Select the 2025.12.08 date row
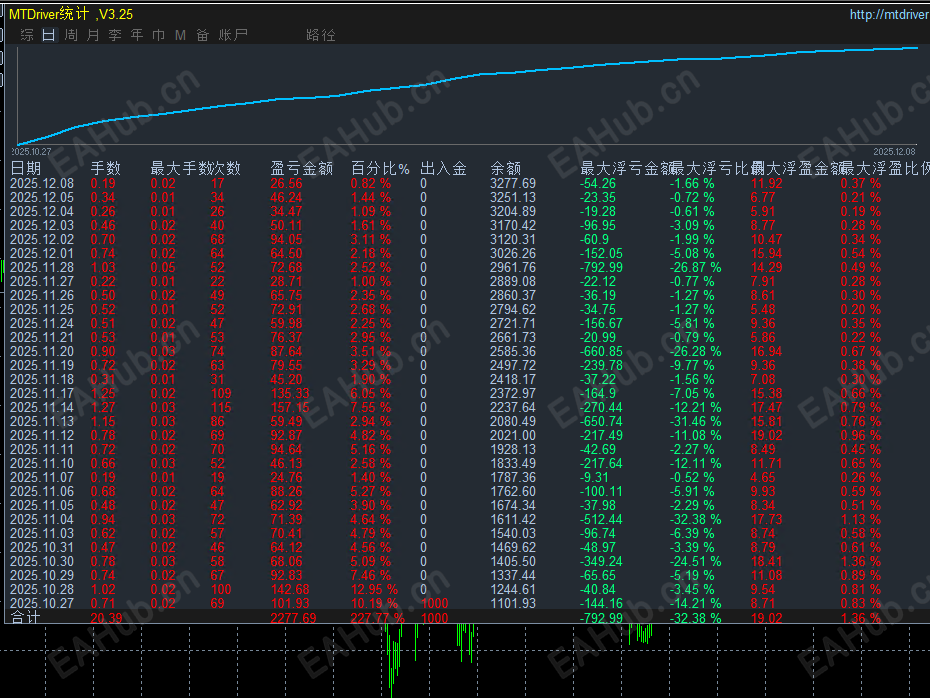The width and height of the screenshot is (930, 698). [41, 184]
